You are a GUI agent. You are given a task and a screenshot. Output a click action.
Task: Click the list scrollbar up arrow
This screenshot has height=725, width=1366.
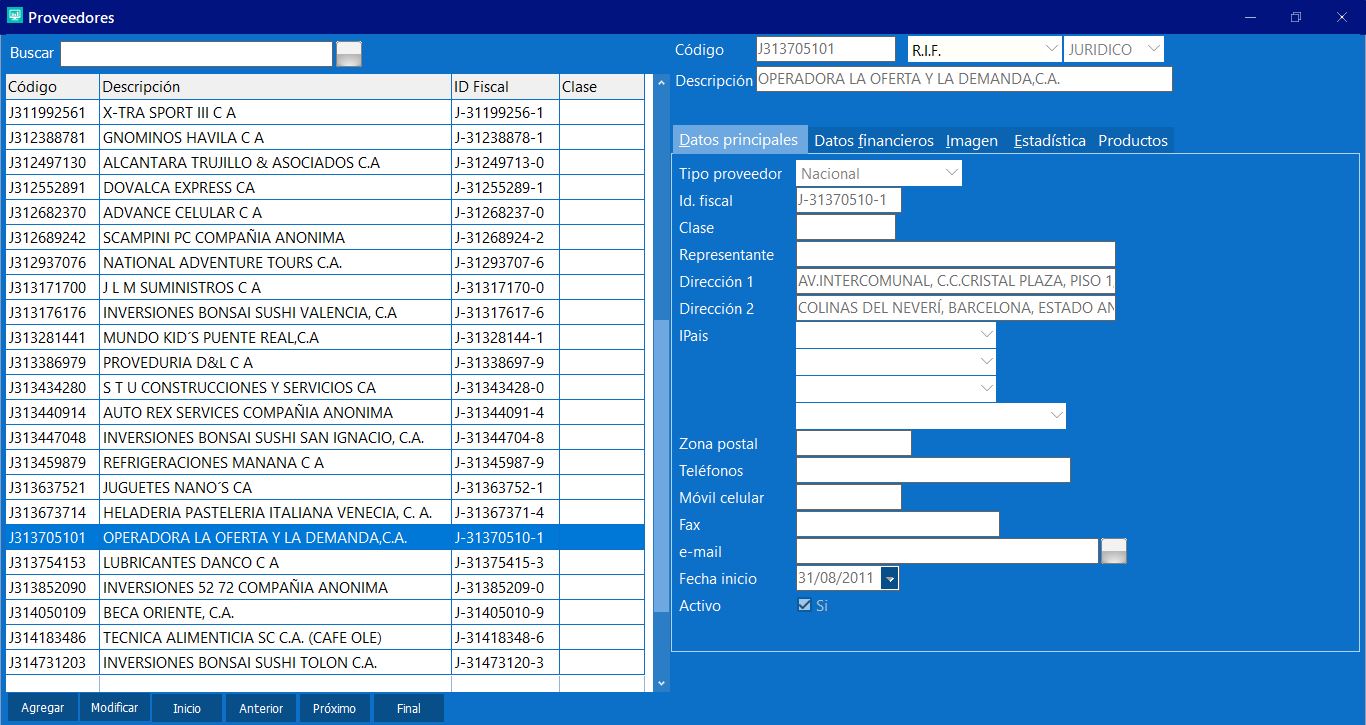coord(660,83)
